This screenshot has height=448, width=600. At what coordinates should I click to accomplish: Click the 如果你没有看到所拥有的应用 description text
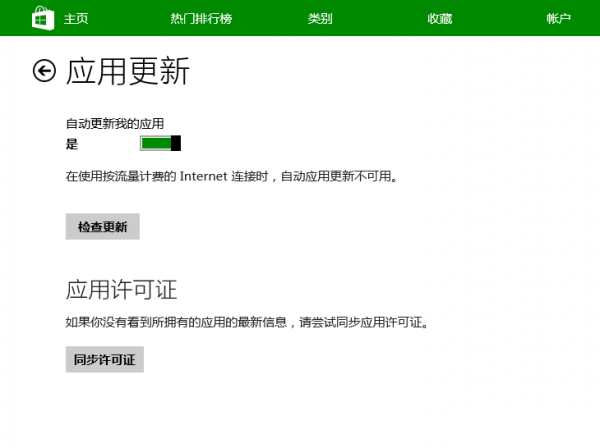pyautogui.click(x=247, y=322)
